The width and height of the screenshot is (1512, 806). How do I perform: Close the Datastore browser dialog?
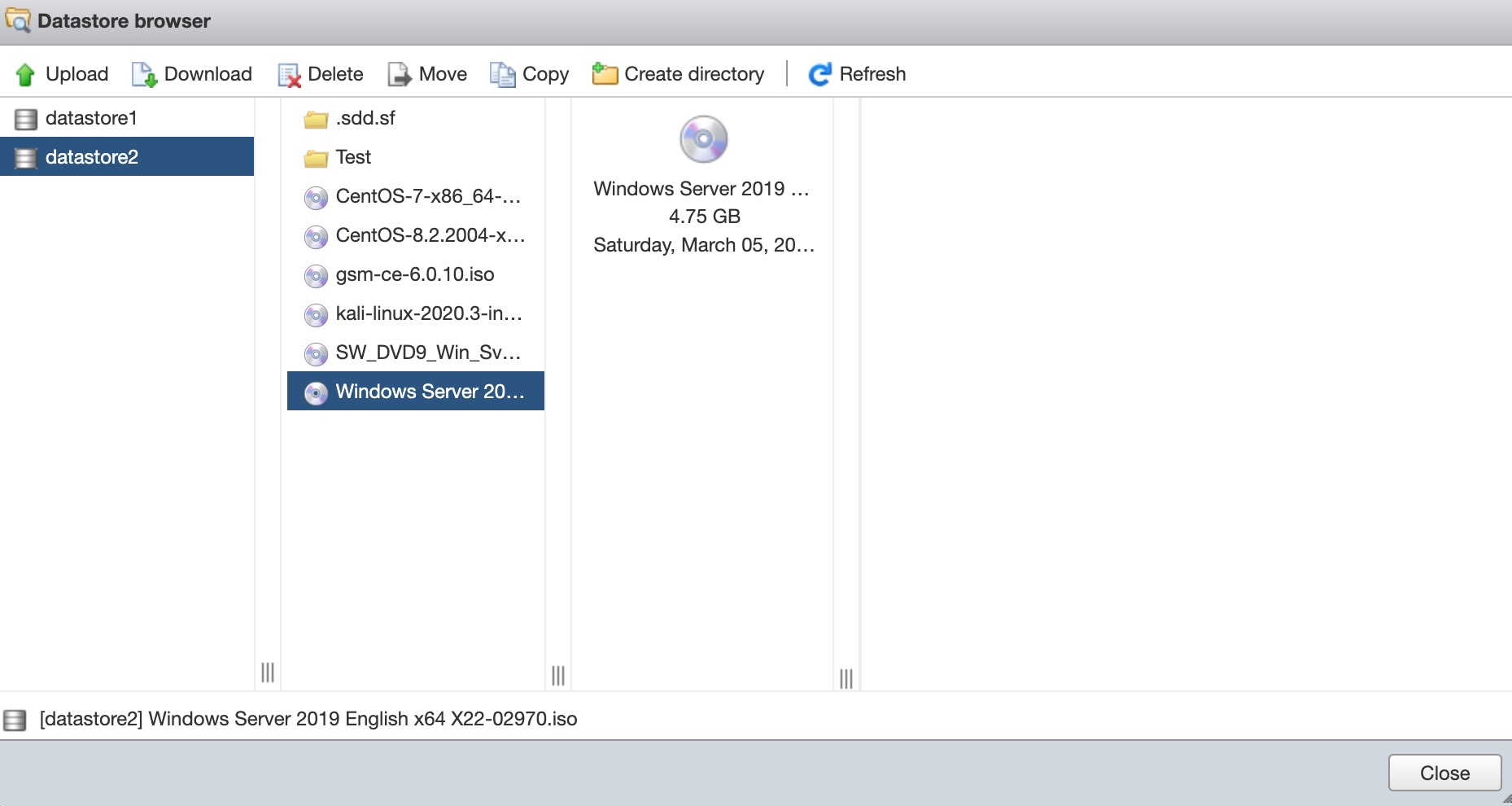(x=1444, y=773)
